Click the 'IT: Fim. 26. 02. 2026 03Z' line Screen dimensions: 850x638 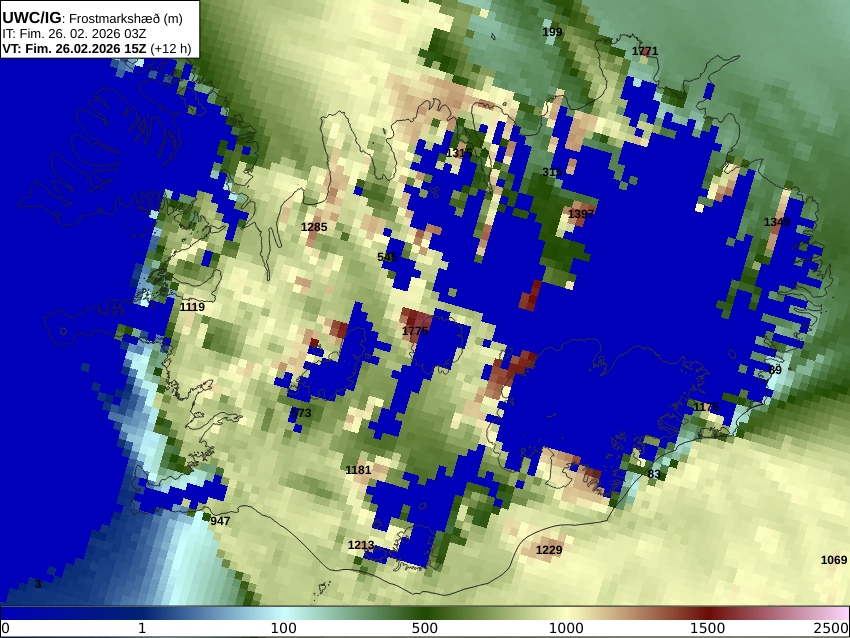74,34
